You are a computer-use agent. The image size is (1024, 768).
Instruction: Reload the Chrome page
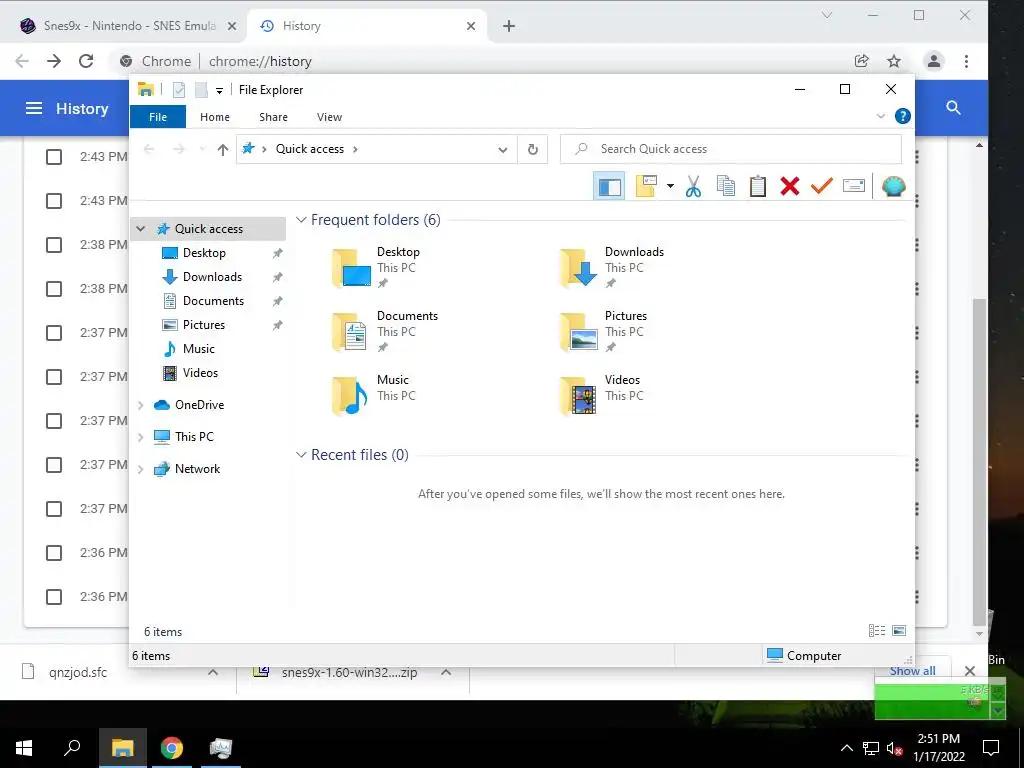point(86,61)
